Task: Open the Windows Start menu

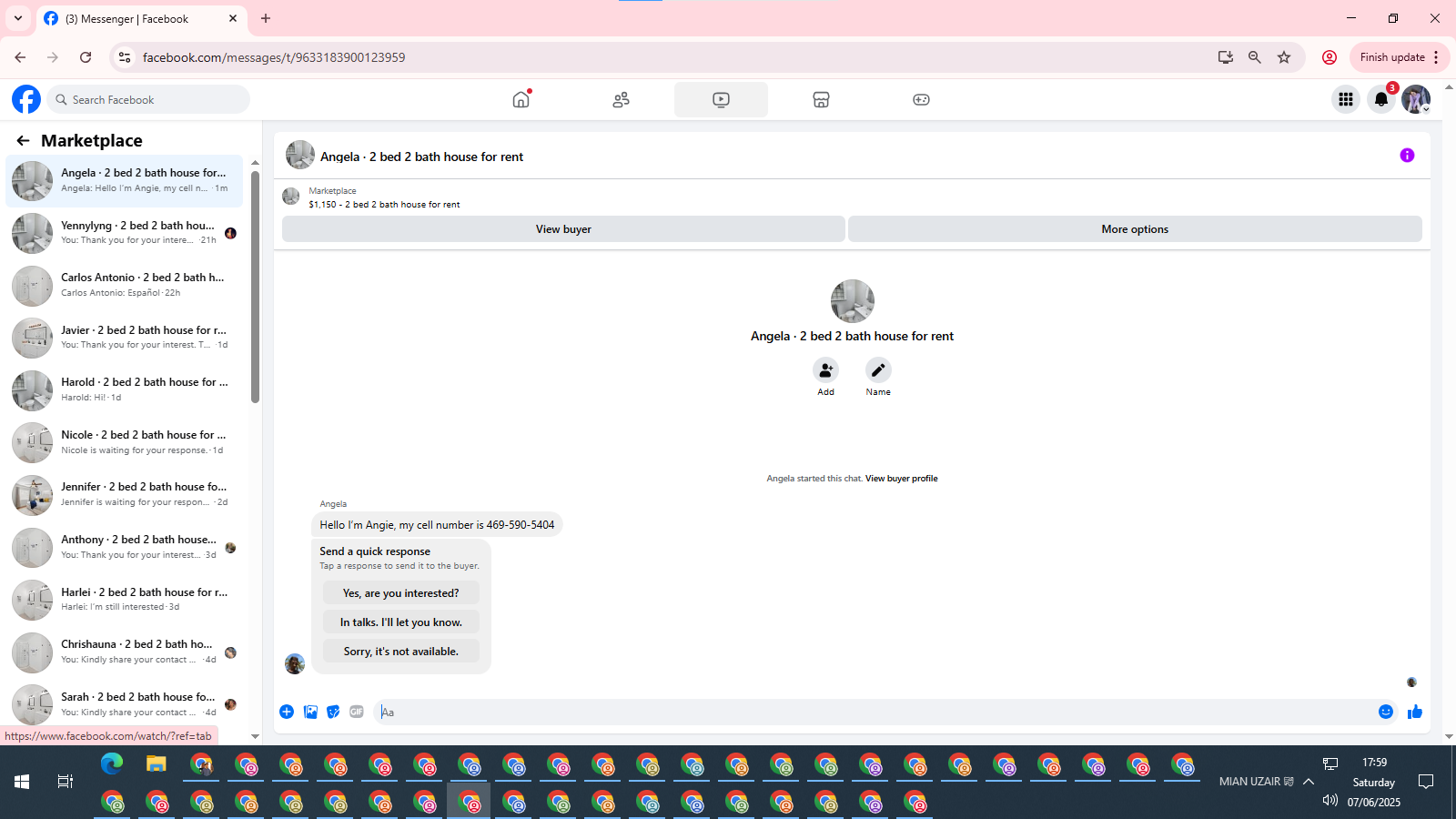Action: point(22,782)
